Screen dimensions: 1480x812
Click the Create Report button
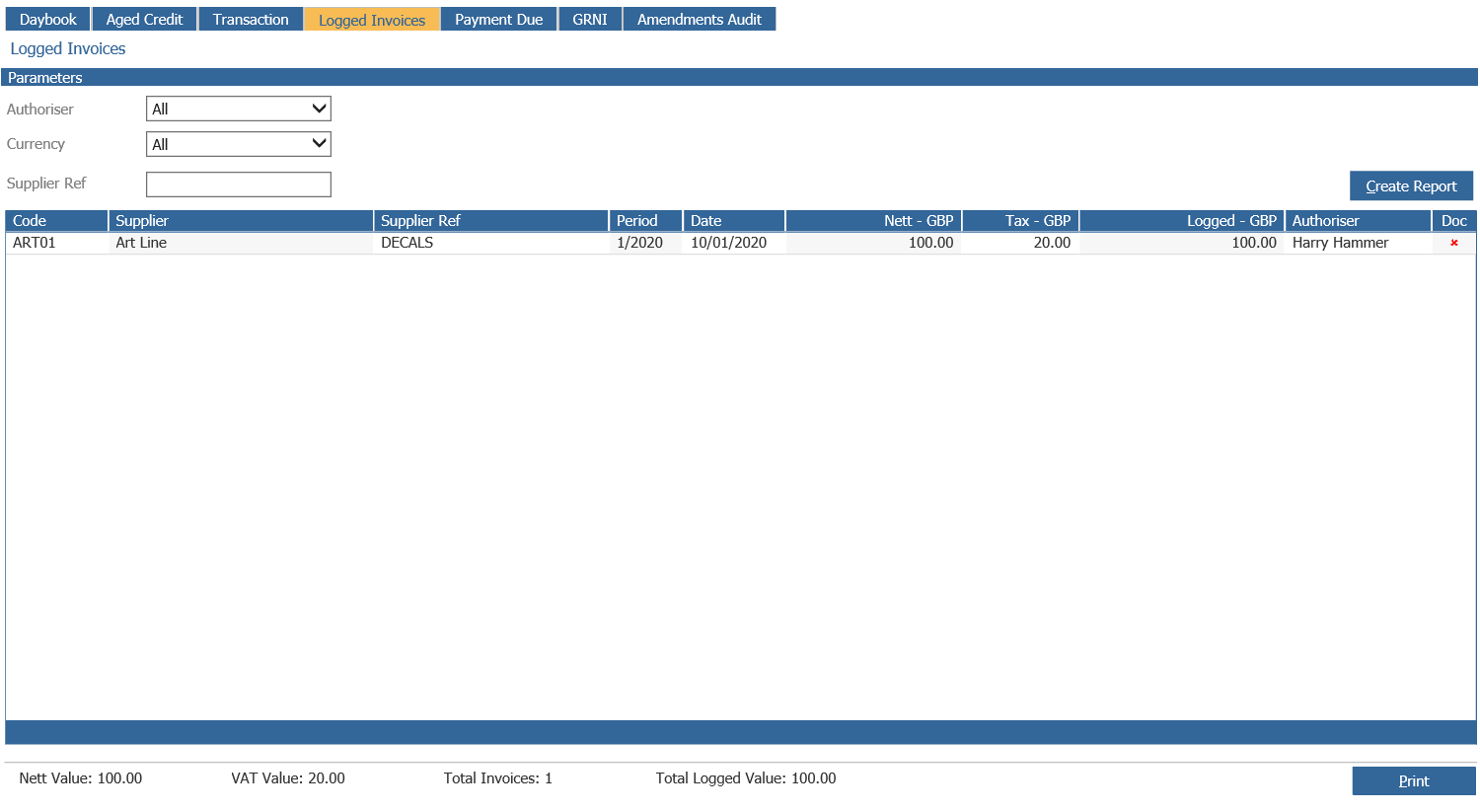click(1411, 185)
